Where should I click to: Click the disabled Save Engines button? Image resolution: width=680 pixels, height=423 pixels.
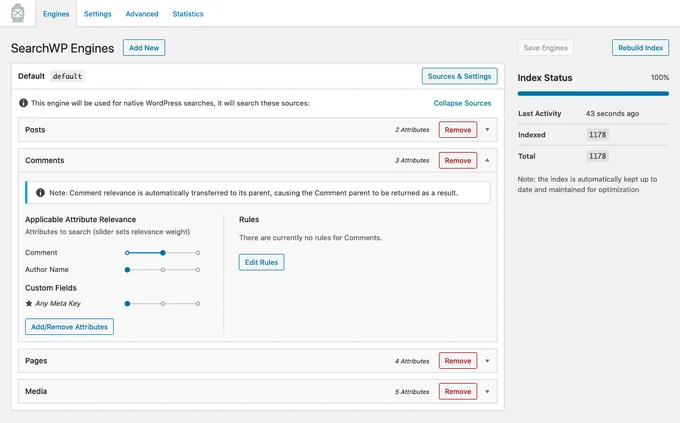(546, 48)
